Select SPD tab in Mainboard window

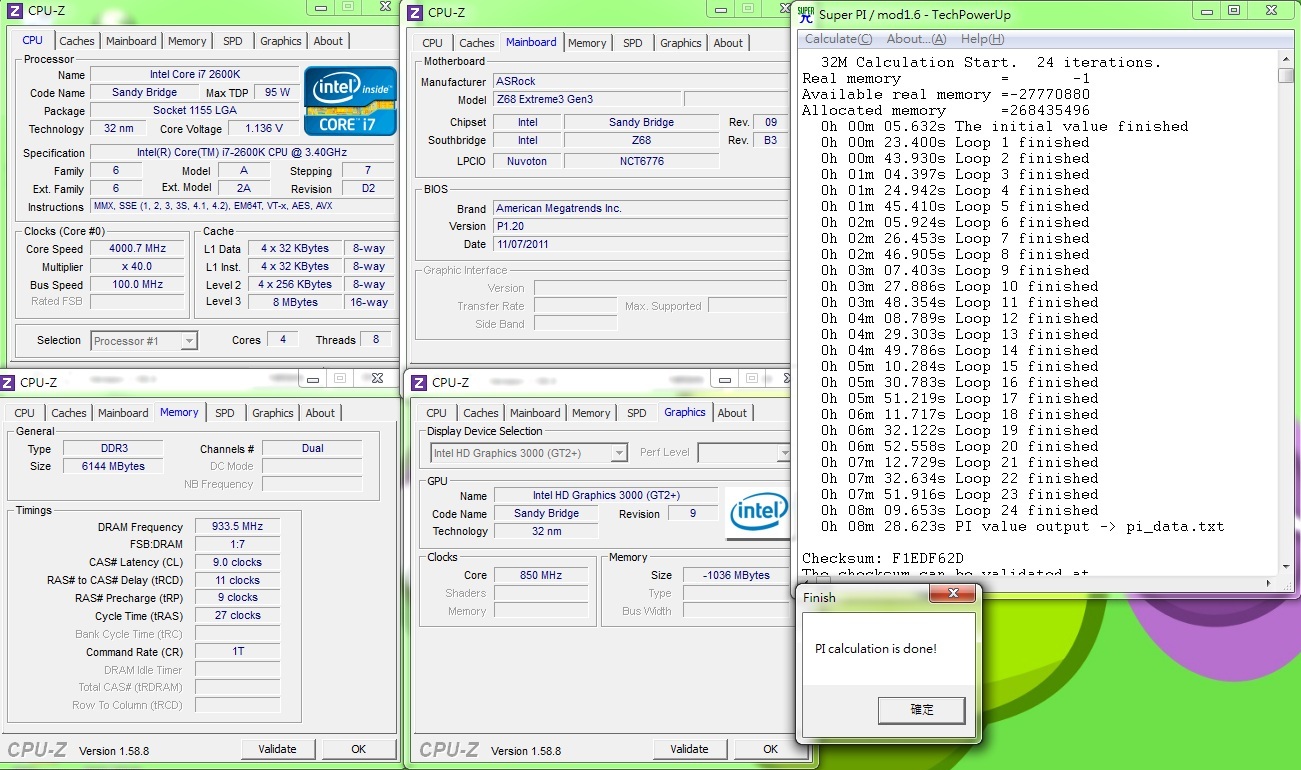click(x=633, y=43)
